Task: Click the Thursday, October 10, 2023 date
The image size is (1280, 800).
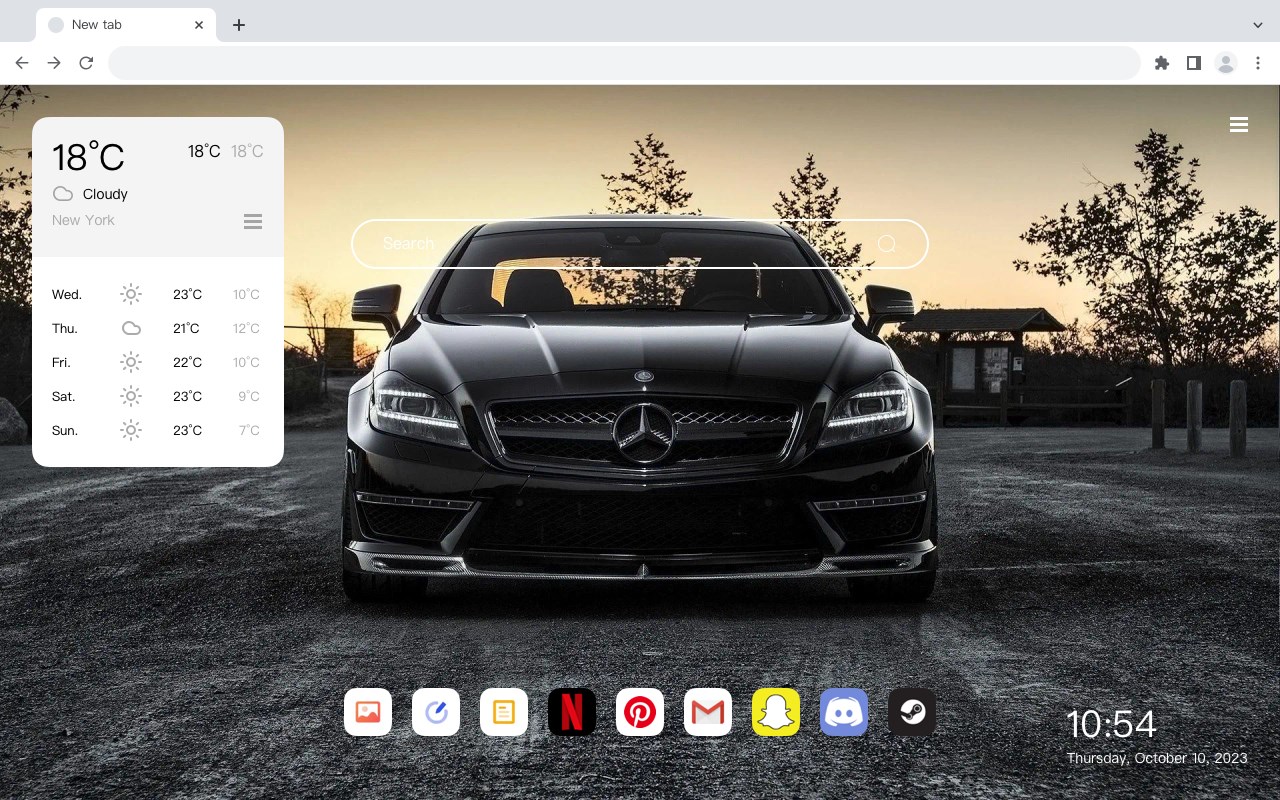Action: click(1157, 758)
